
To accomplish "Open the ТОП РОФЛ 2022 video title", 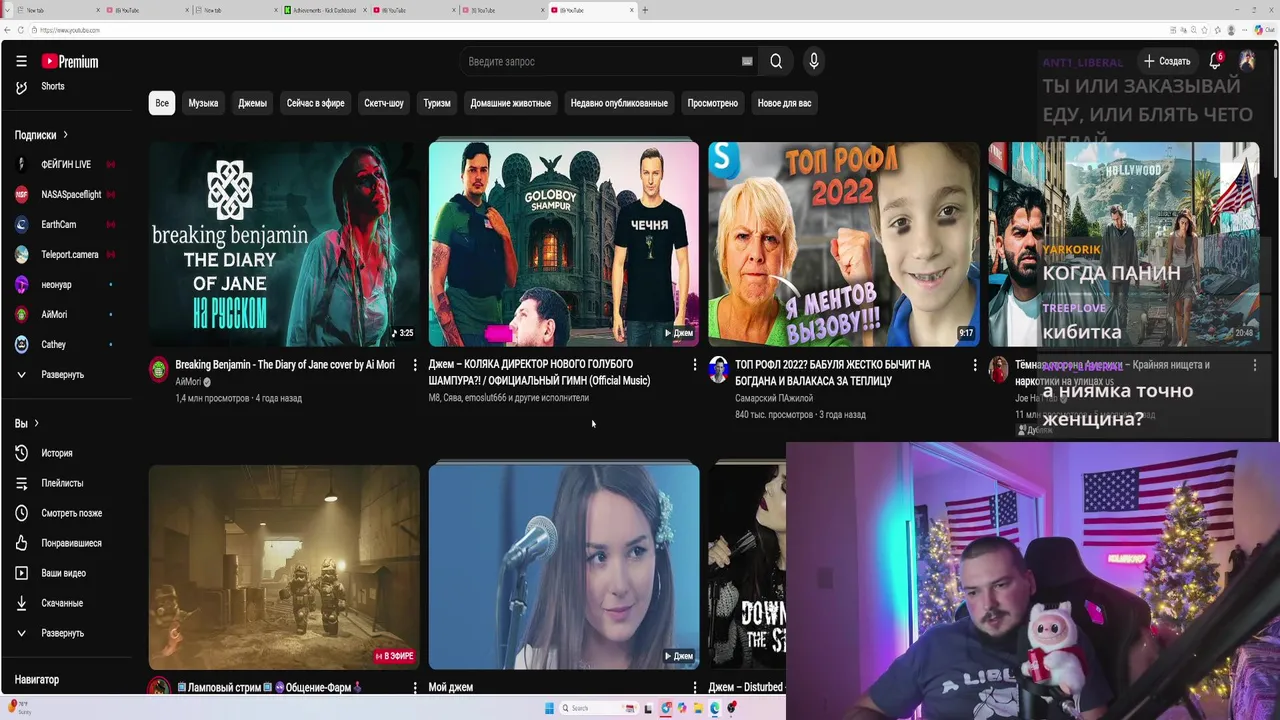I will coord(833,373).
